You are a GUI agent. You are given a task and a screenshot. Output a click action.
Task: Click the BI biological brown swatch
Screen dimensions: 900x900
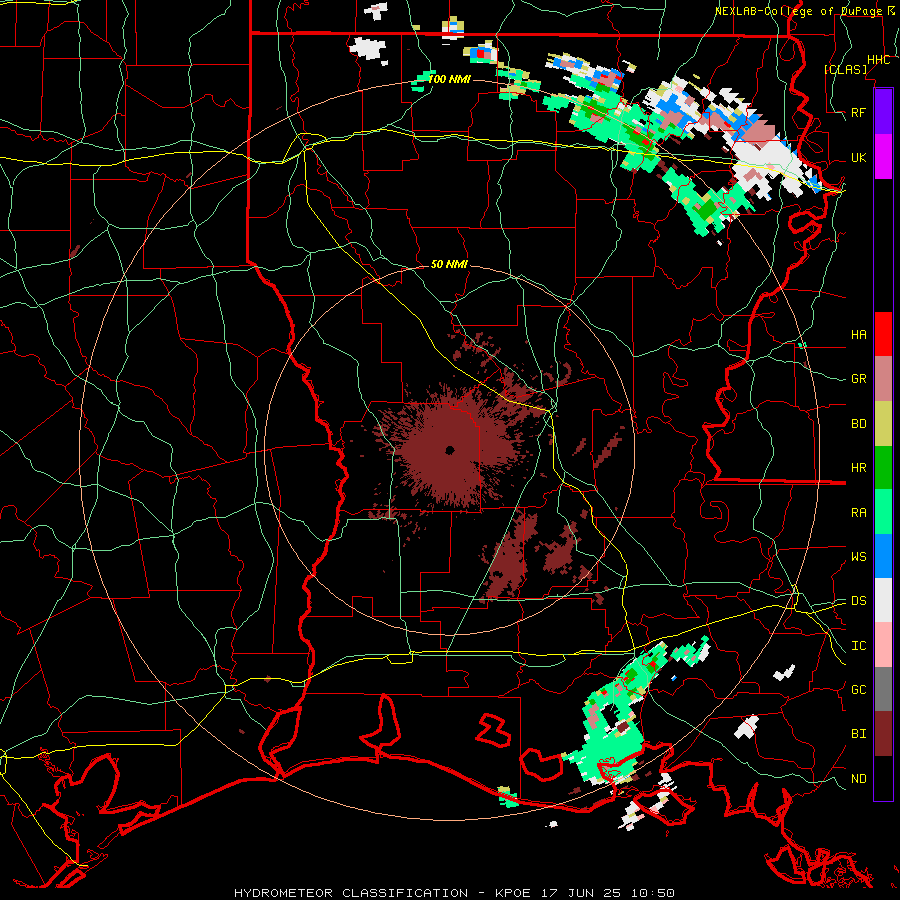pos(883,734)
